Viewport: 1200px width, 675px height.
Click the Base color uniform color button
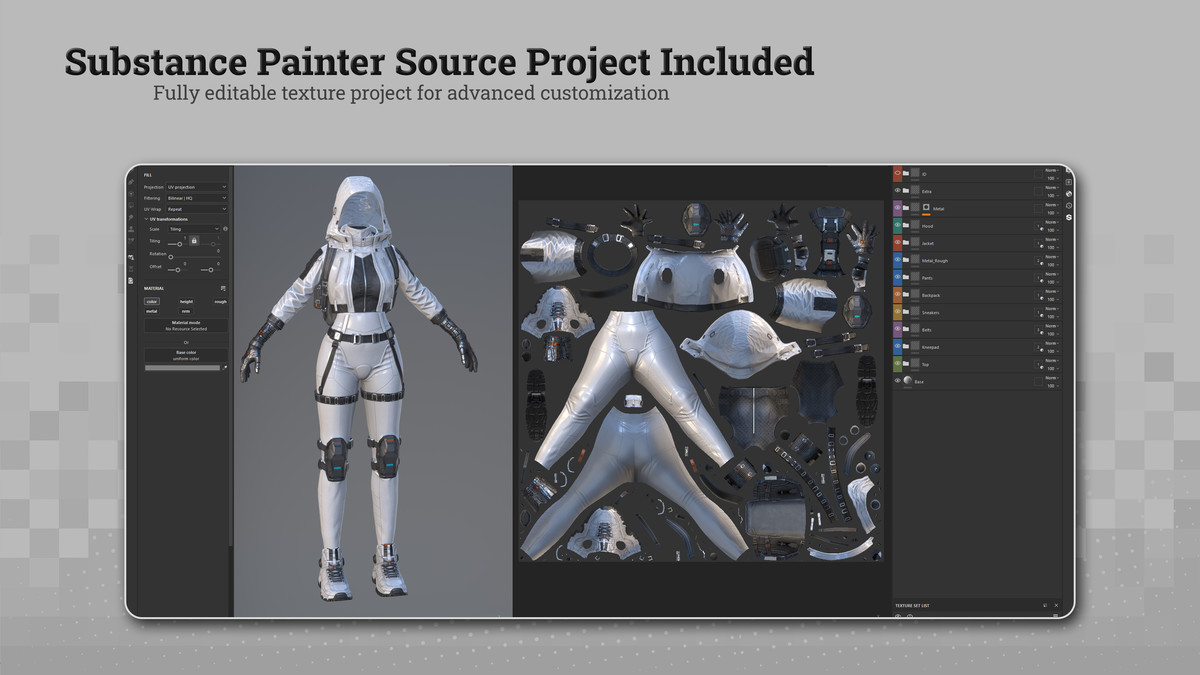click(x=186, y=355)
